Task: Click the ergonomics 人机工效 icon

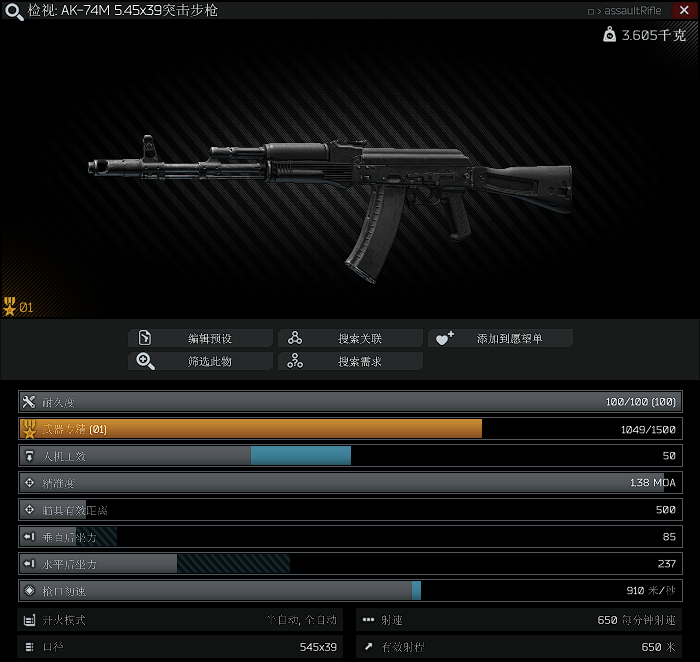Action: 29,456
